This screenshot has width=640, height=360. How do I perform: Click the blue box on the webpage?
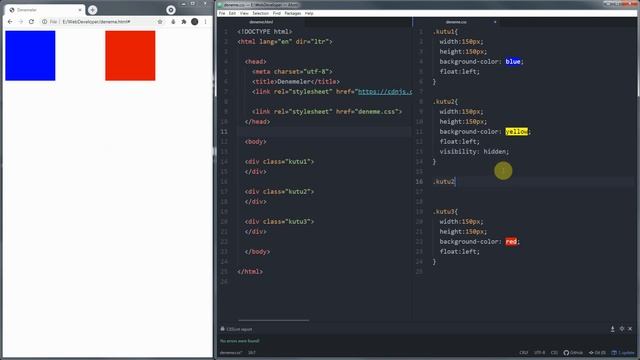[30, 56]
